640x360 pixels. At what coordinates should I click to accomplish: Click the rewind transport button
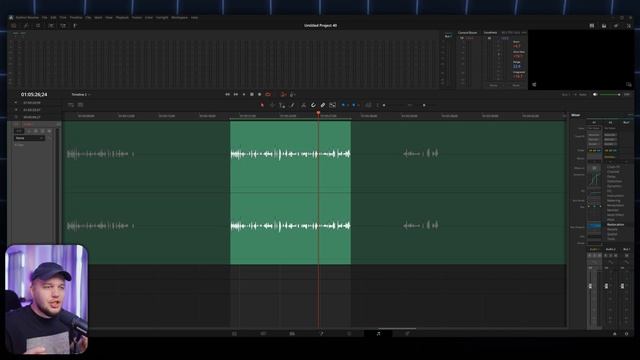tap(227, 94)
